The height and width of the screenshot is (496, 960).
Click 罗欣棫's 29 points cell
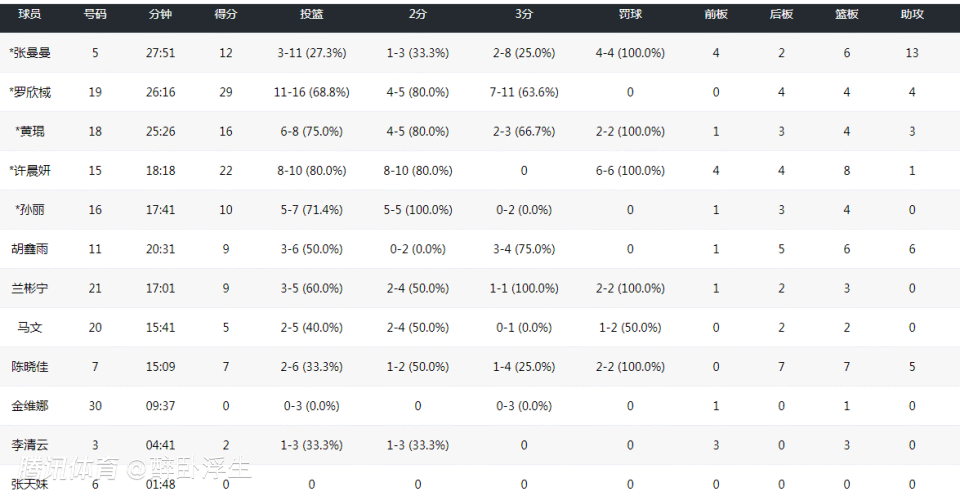(x=226, y=92)
